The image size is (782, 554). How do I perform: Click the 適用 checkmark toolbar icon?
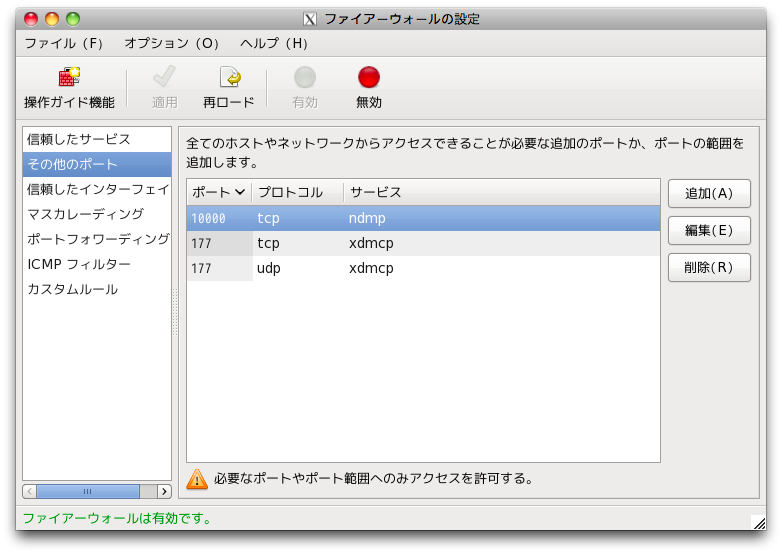point(164,78)
